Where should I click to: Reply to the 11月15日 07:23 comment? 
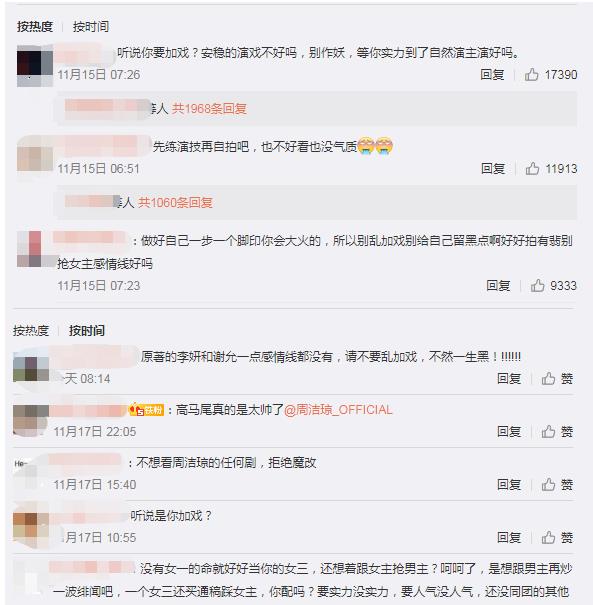click(498, 286)
